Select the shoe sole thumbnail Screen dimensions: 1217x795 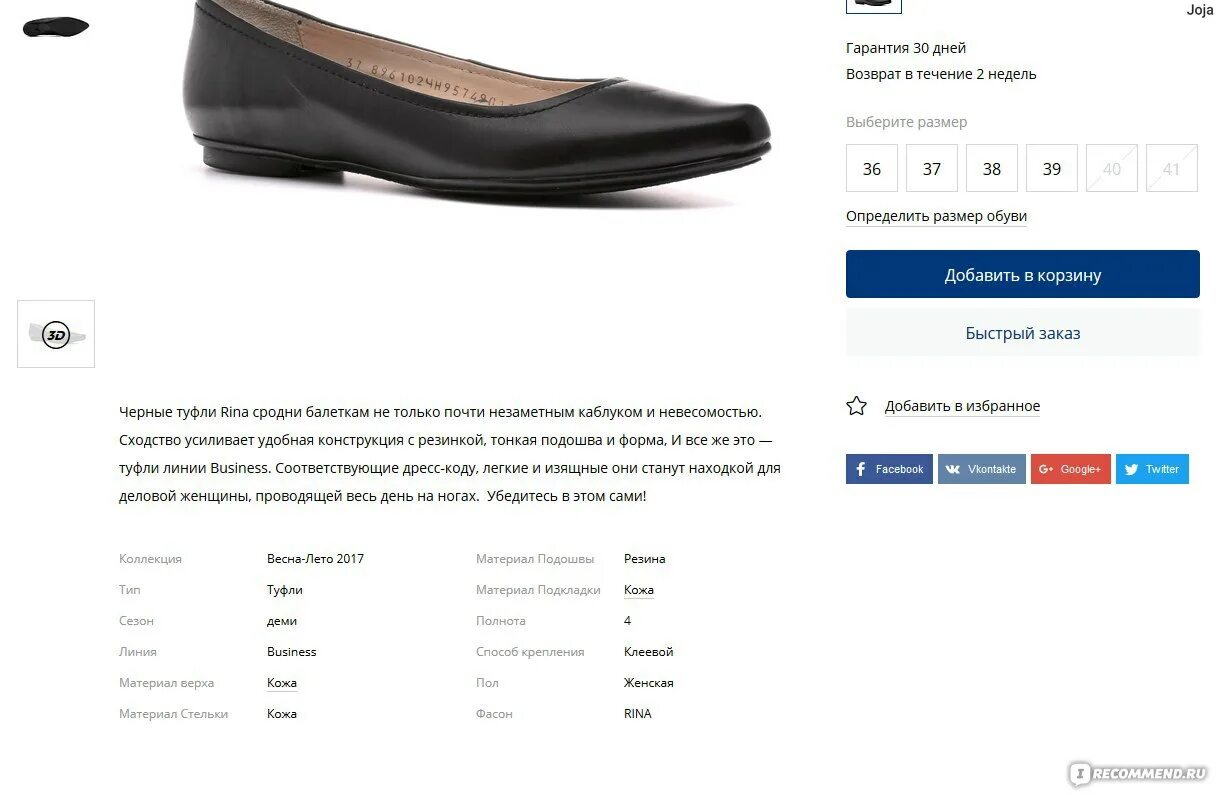tap(56, 27)
